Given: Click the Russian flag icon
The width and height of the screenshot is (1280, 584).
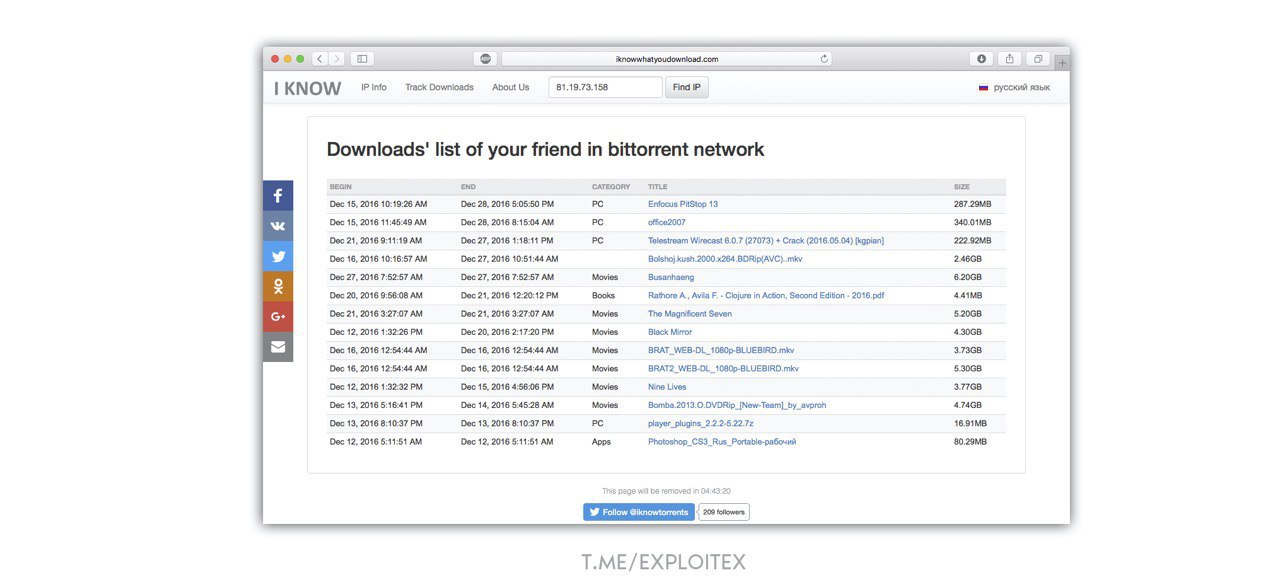Looking at the screenshot, I should (984, 88).
